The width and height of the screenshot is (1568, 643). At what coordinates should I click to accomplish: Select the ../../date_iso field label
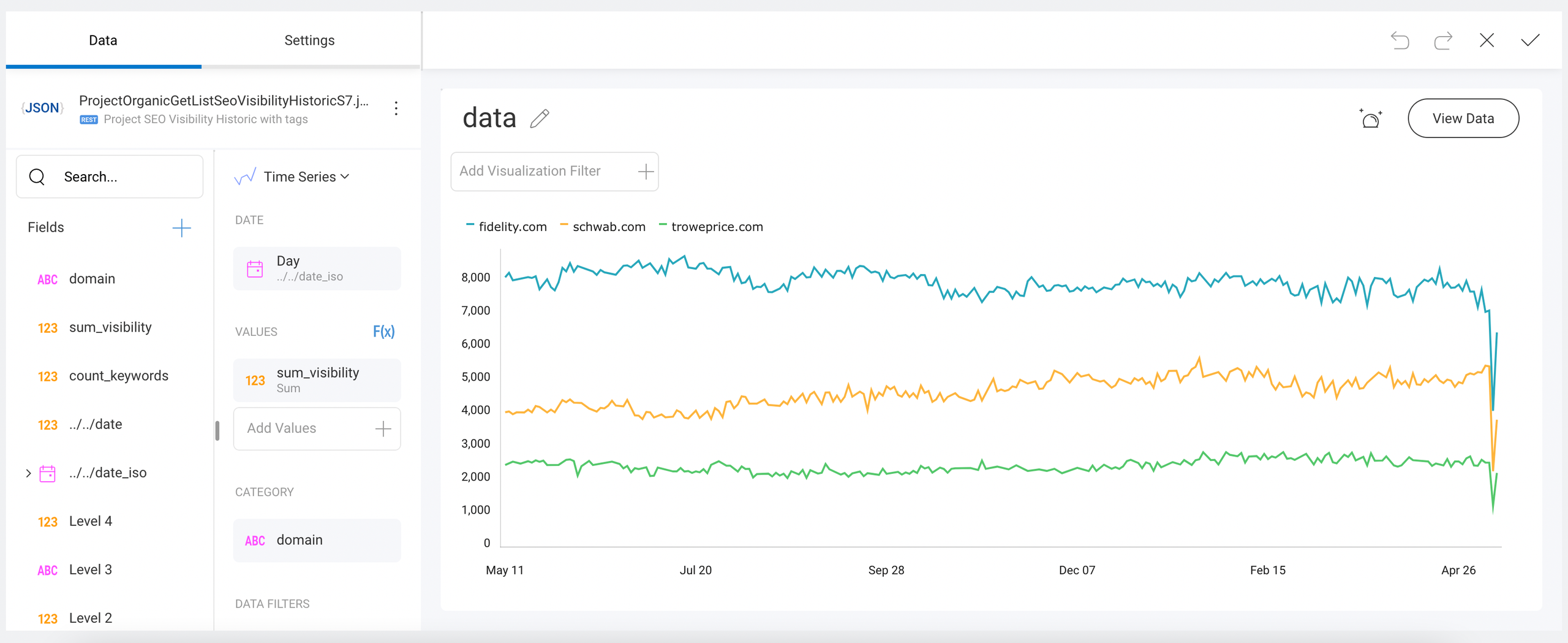(108, 473)
